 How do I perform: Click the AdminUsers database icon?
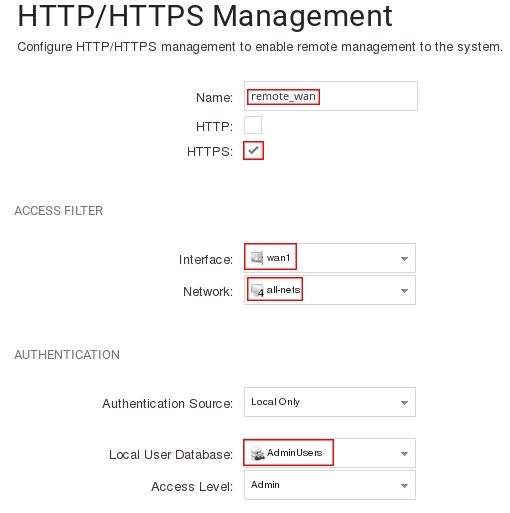pyautogui.click(x=258, y=453)
